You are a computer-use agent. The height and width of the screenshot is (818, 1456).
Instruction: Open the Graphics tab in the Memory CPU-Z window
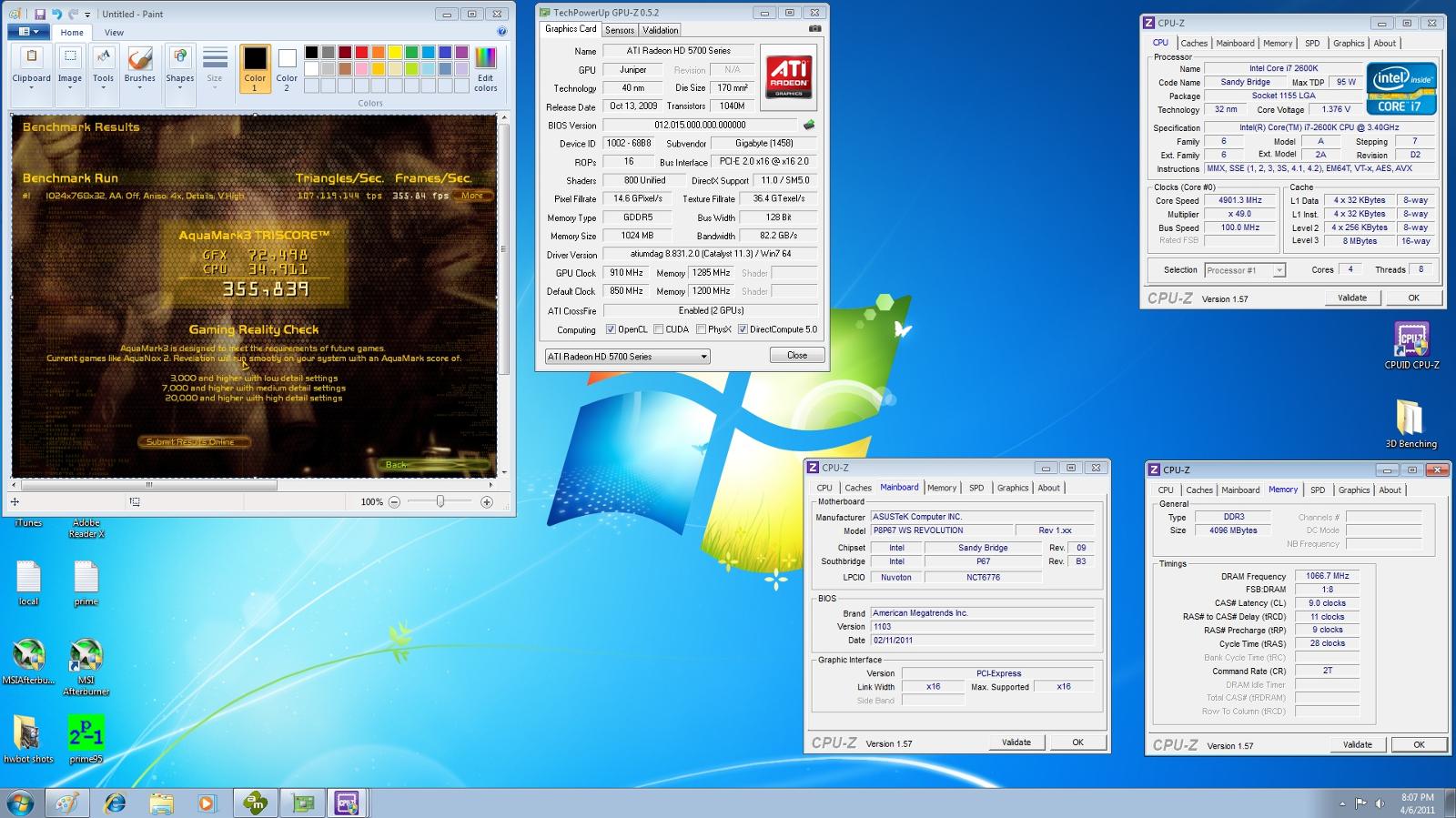tap(1354, 490)
